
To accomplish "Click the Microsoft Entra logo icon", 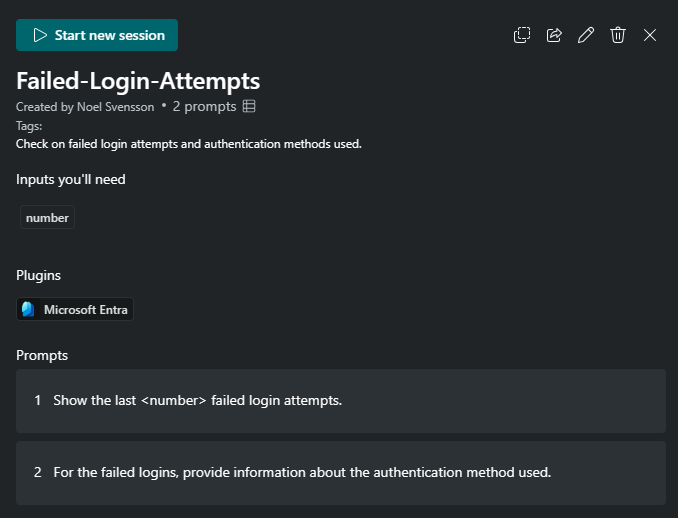I will pyautogui.click(x=28, y=309).
